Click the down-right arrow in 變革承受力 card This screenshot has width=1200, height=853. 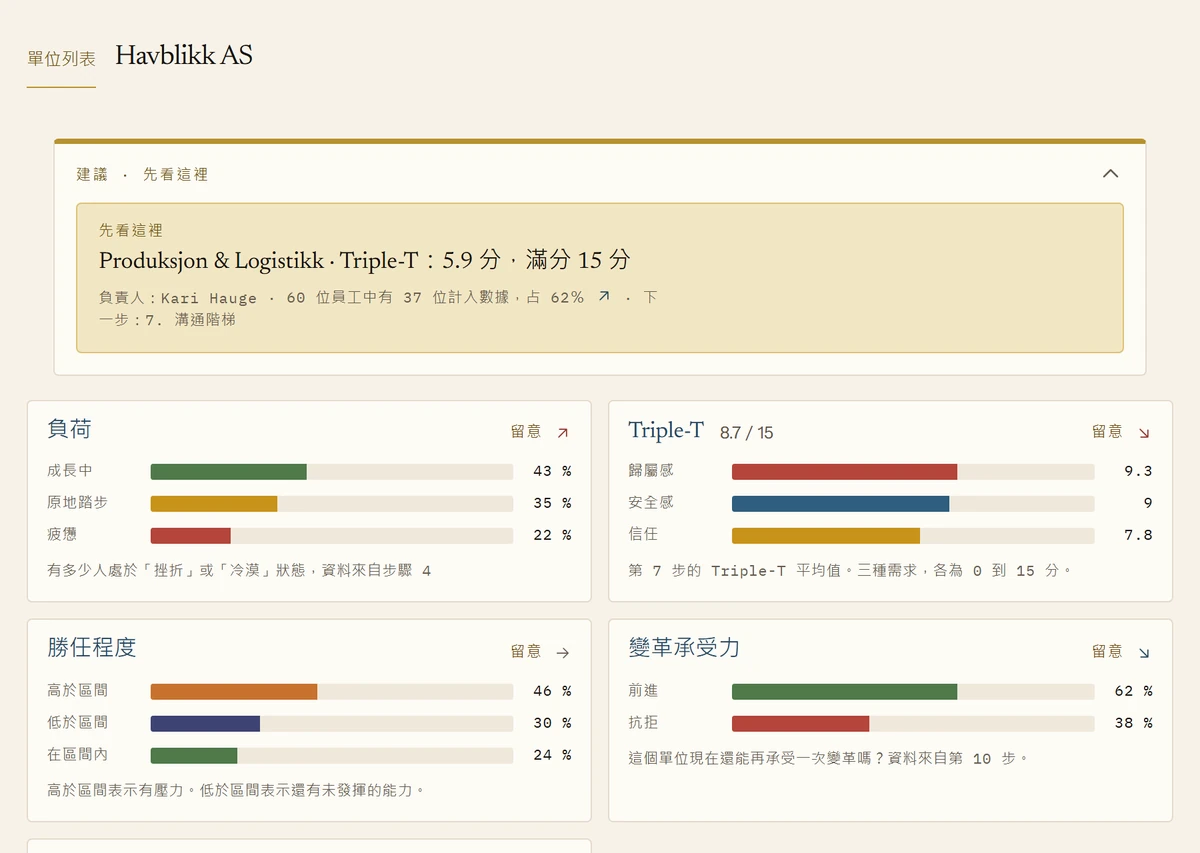(1144, 652)
